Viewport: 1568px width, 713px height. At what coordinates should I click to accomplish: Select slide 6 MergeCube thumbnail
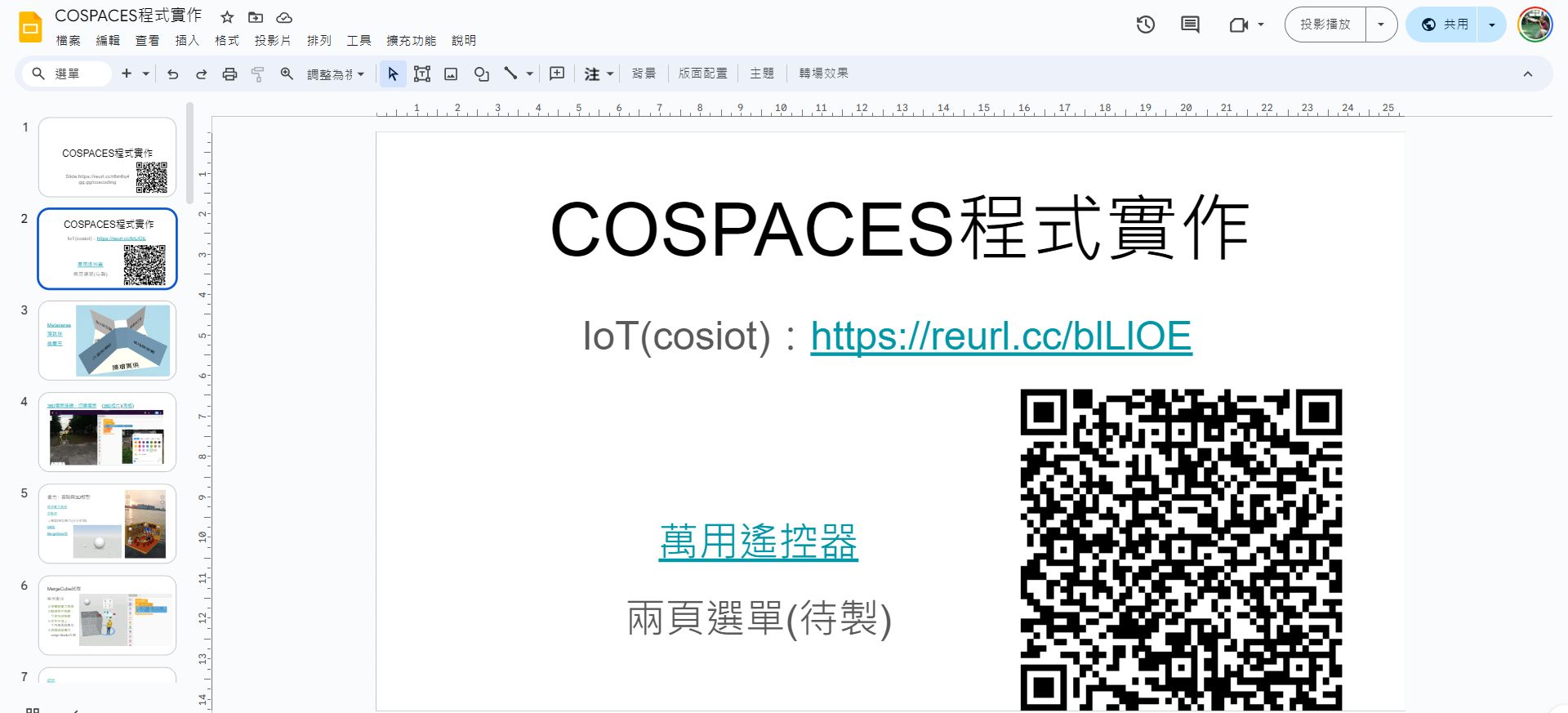point(107,615)
